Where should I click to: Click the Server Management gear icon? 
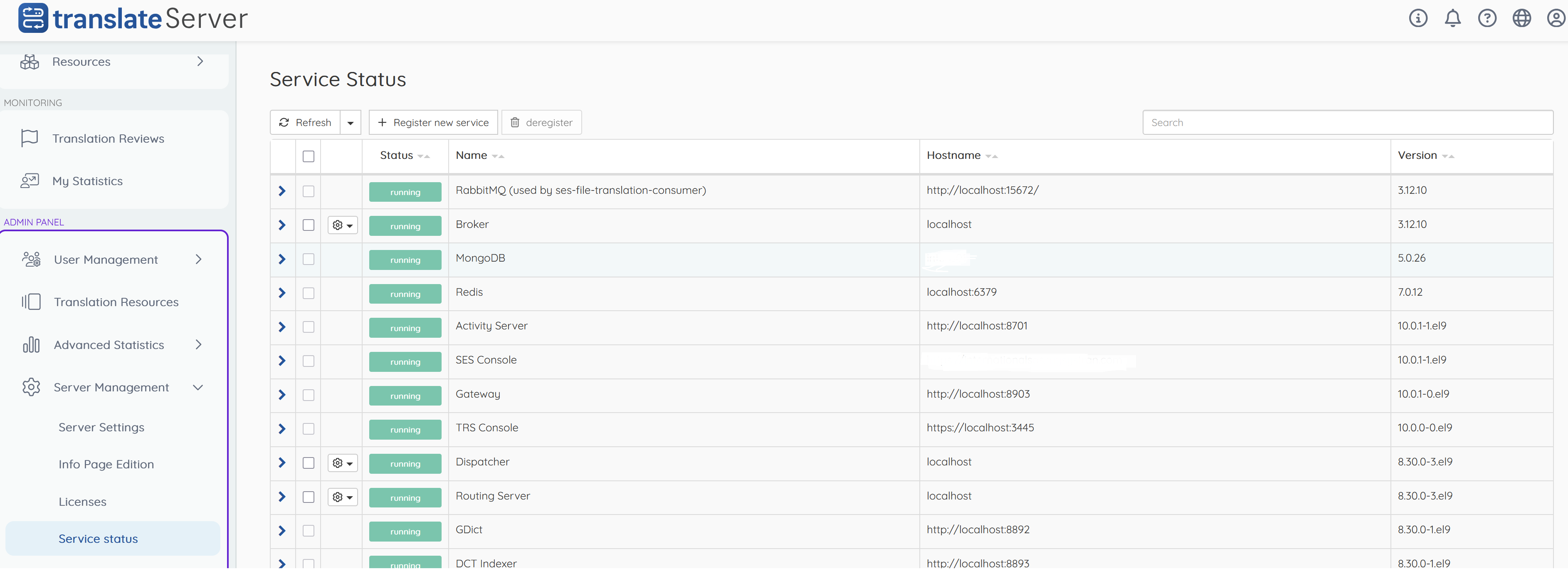click(x=31, y=387)
